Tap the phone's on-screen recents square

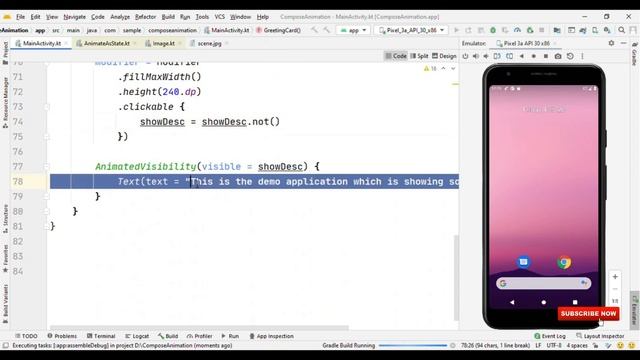pos(575,302)
